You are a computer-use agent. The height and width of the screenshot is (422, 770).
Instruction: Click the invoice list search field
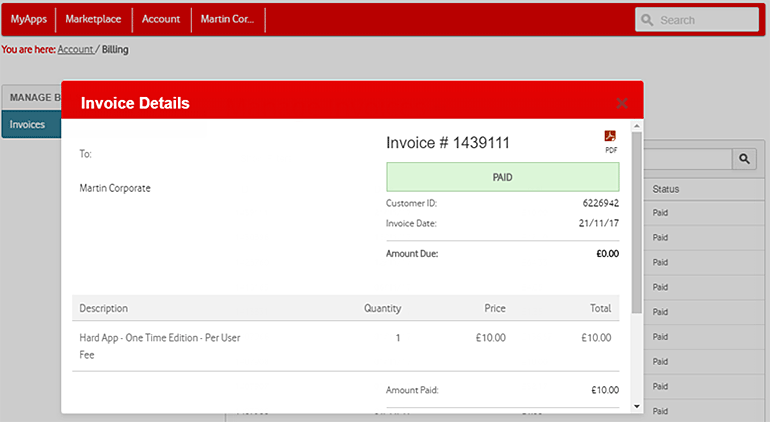coord(688,158)
